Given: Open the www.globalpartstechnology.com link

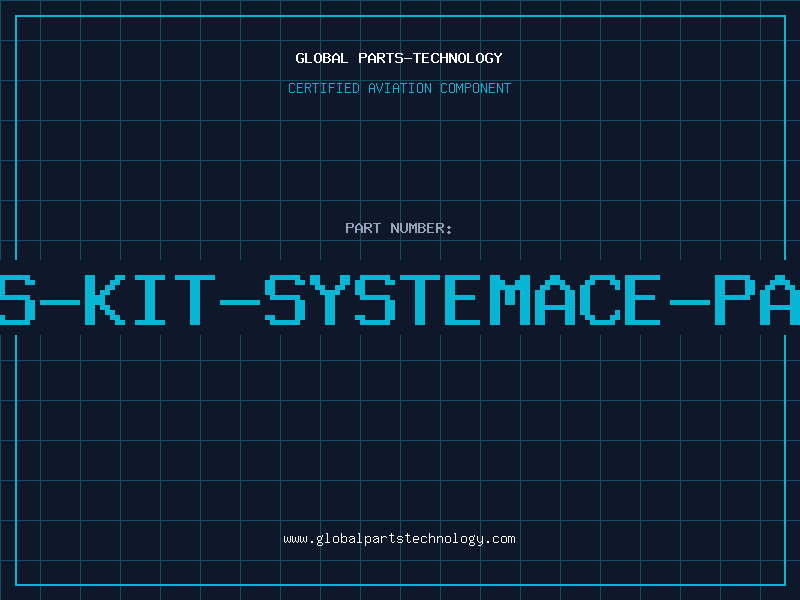Looking at the screenshot, I should coord(399,539).
